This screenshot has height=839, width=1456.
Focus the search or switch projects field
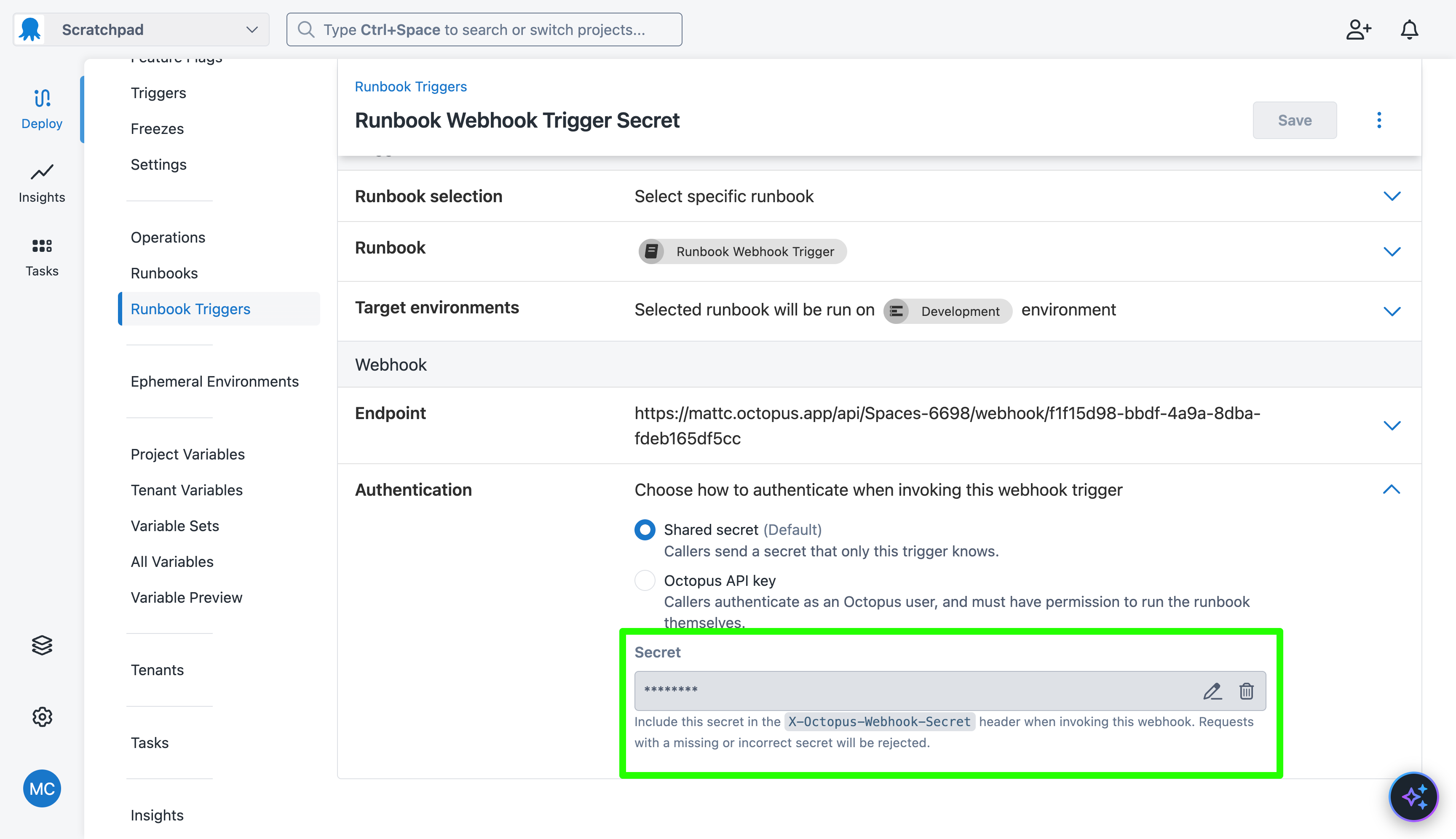pyautogui.click(x=484, y=29)
